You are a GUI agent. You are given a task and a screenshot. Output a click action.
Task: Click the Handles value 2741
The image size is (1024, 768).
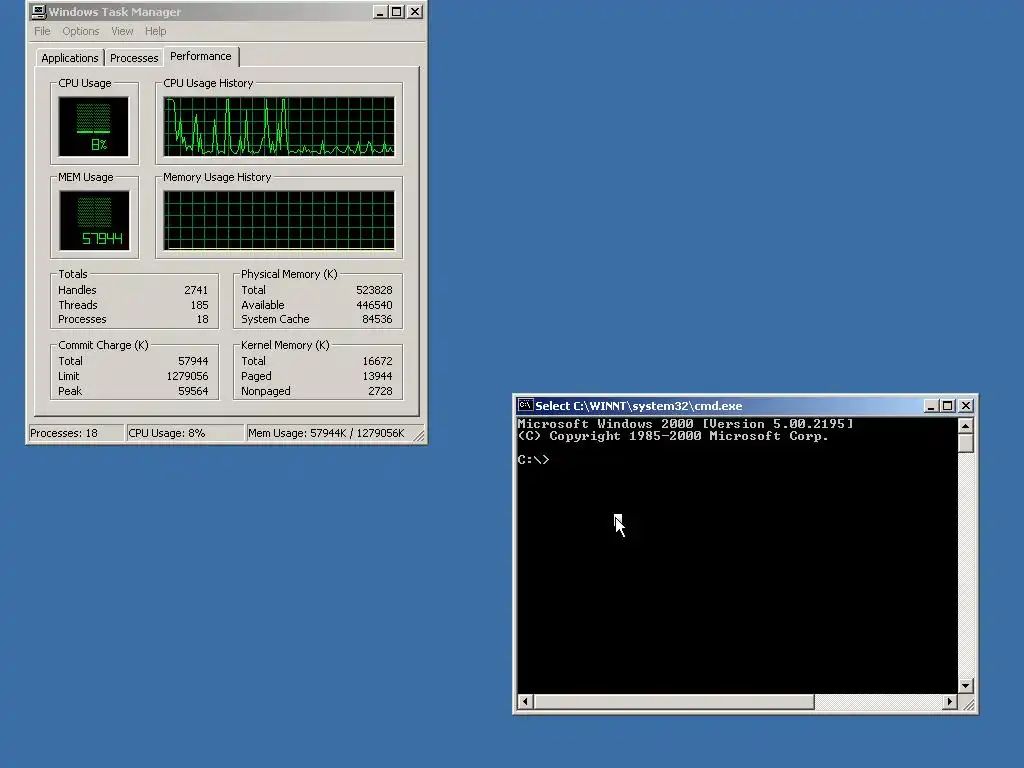(x=196, y=290)
